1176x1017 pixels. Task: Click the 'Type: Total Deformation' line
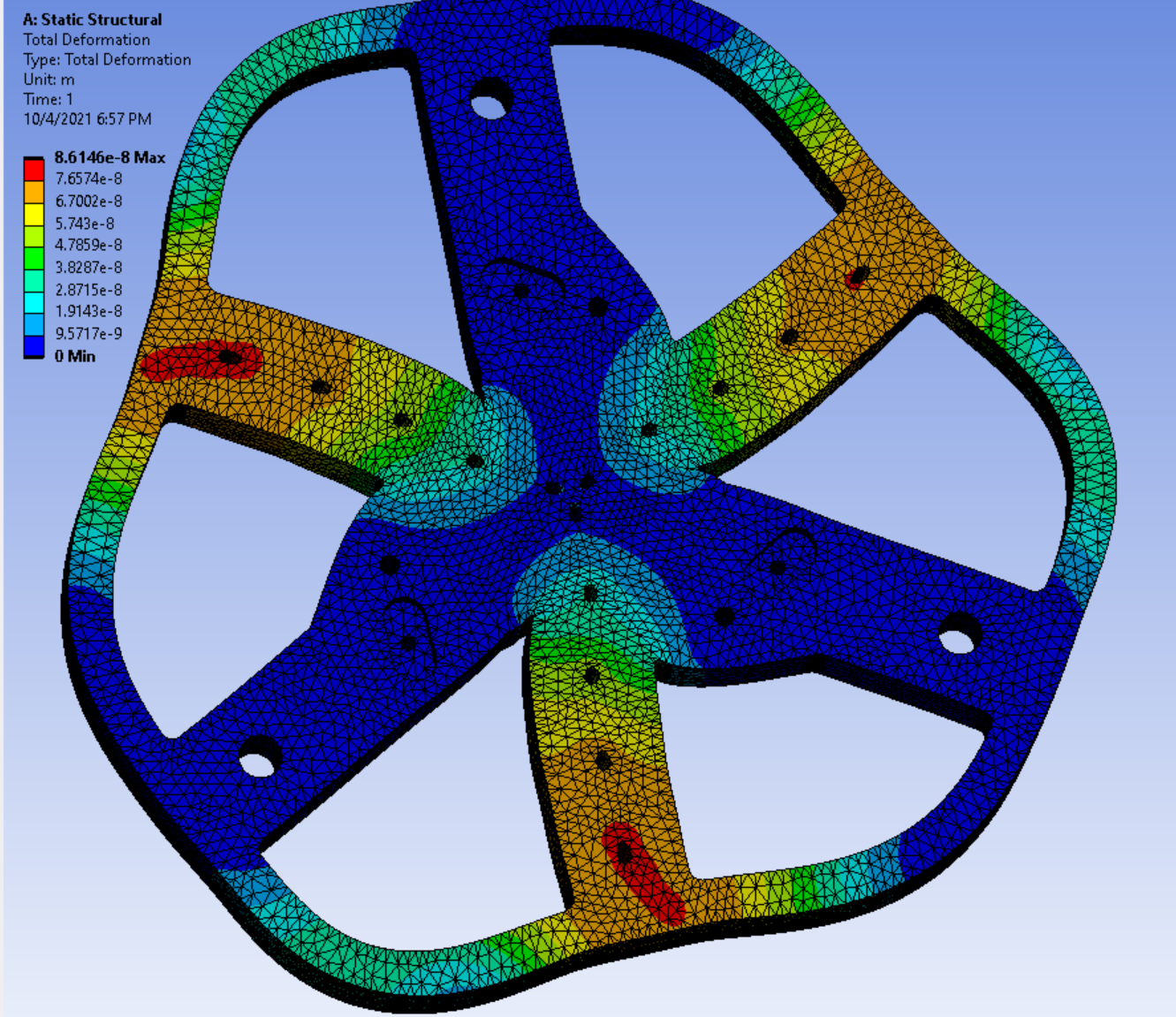click(x=107, y=59)
